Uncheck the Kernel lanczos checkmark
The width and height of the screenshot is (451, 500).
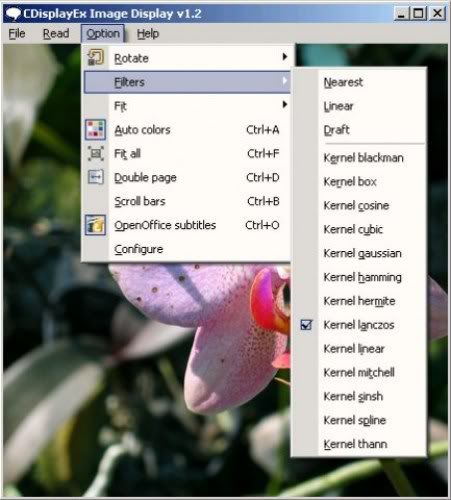[x=306, y=325]
